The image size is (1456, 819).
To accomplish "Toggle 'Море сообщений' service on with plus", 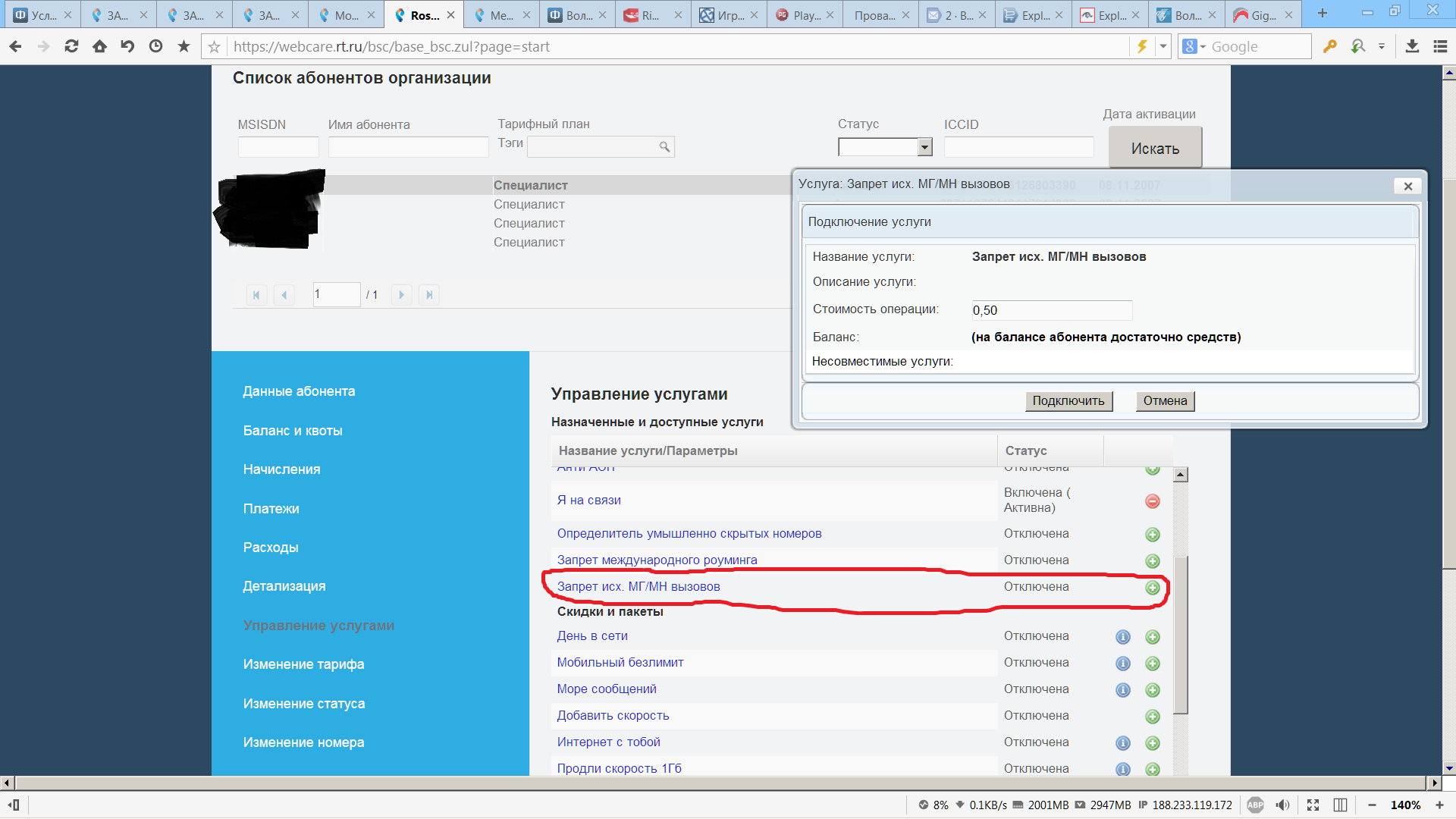I will [x=1152, y=690].
